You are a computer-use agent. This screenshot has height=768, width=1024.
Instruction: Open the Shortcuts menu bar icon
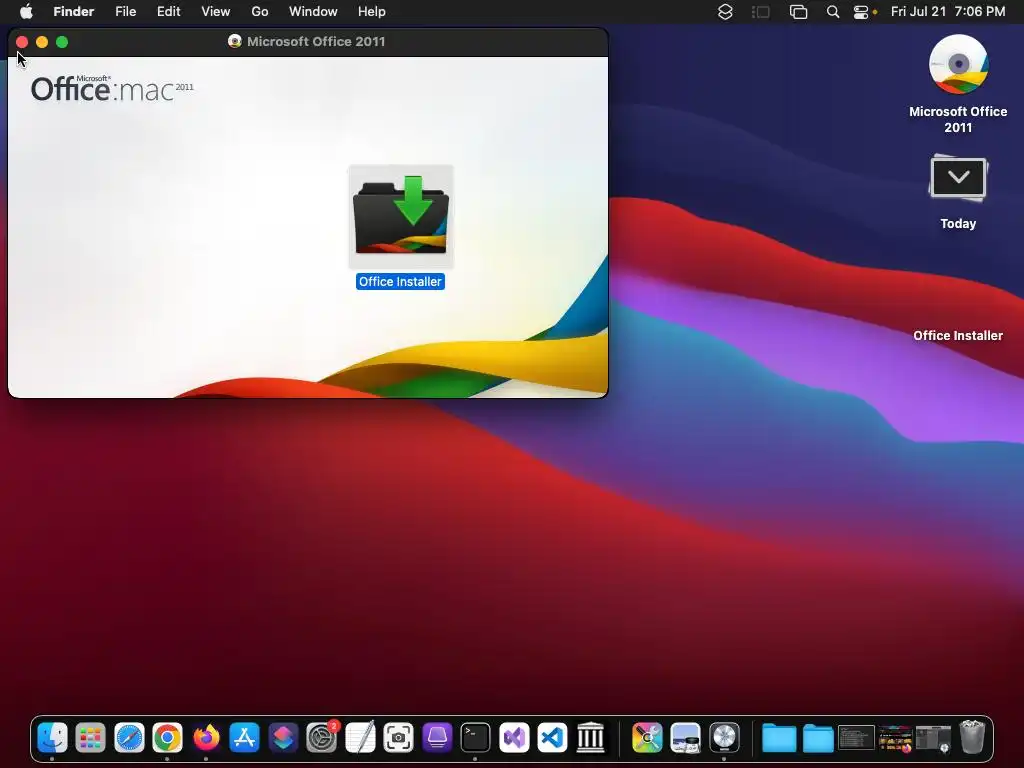[x=725, y=12]
